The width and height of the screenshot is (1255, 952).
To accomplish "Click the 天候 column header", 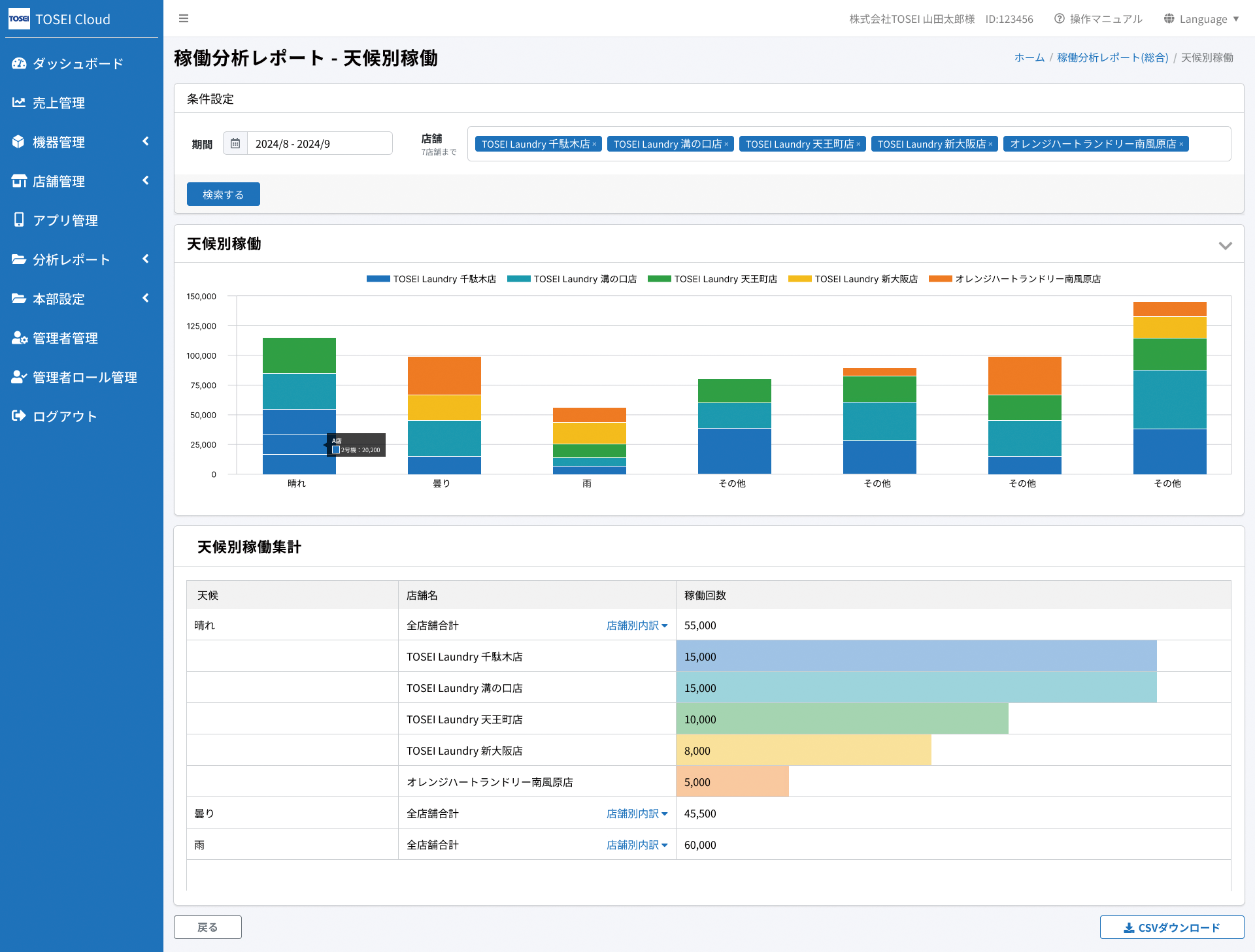I will pyautogui.click(x=293, y=595).
